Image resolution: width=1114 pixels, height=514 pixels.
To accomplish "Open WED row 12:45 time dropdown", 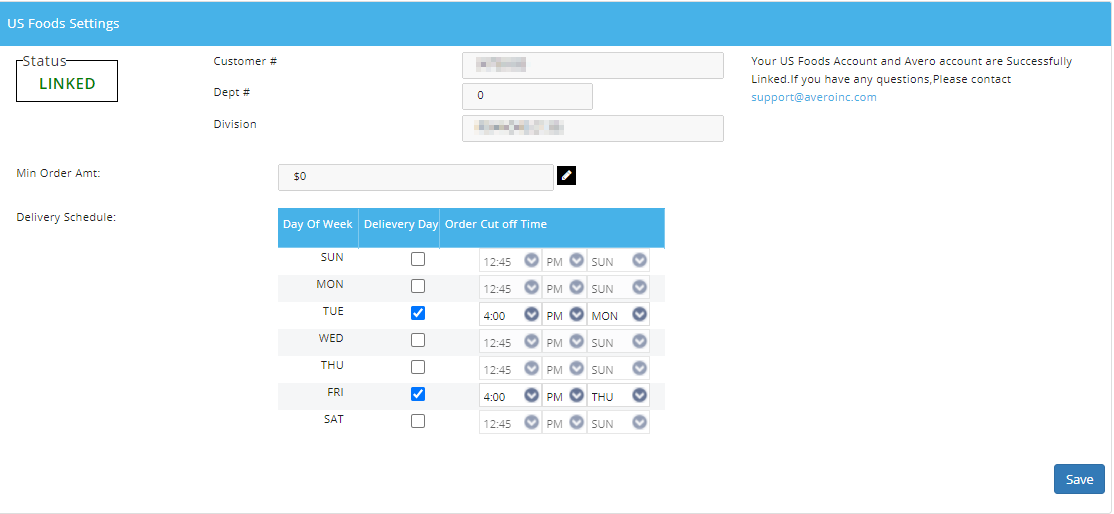I will [x=510, y=342].
